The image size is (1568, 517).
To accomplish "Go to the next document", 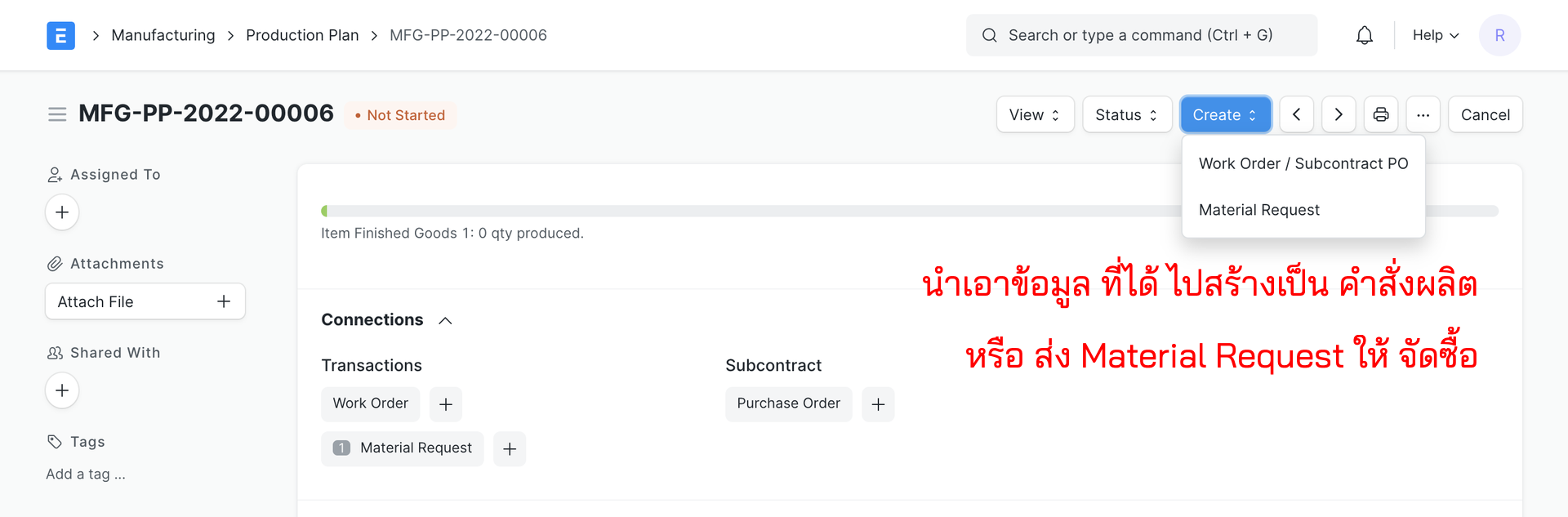I will click(x=1339, y=114).
